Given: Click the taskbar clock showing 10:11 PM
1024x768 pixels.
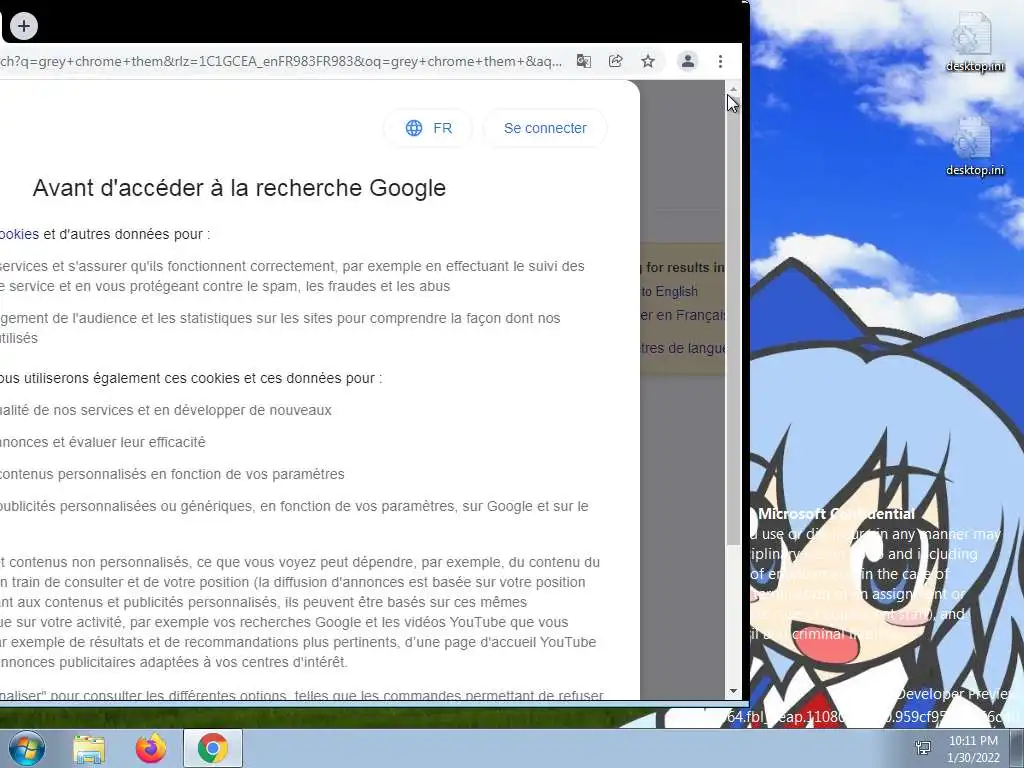Looking at the screenshot, I should pyautogui.click(x=973, y=749).
